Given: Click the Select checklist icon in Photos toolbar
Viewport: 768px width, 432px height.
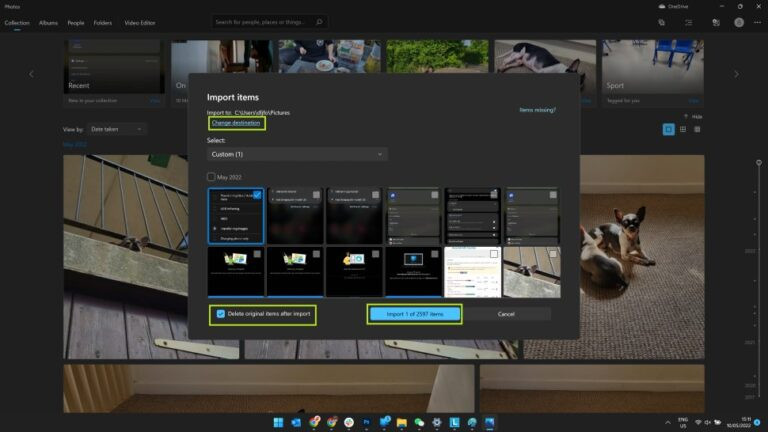Looking at the screenshot, I should coord(689,23).
